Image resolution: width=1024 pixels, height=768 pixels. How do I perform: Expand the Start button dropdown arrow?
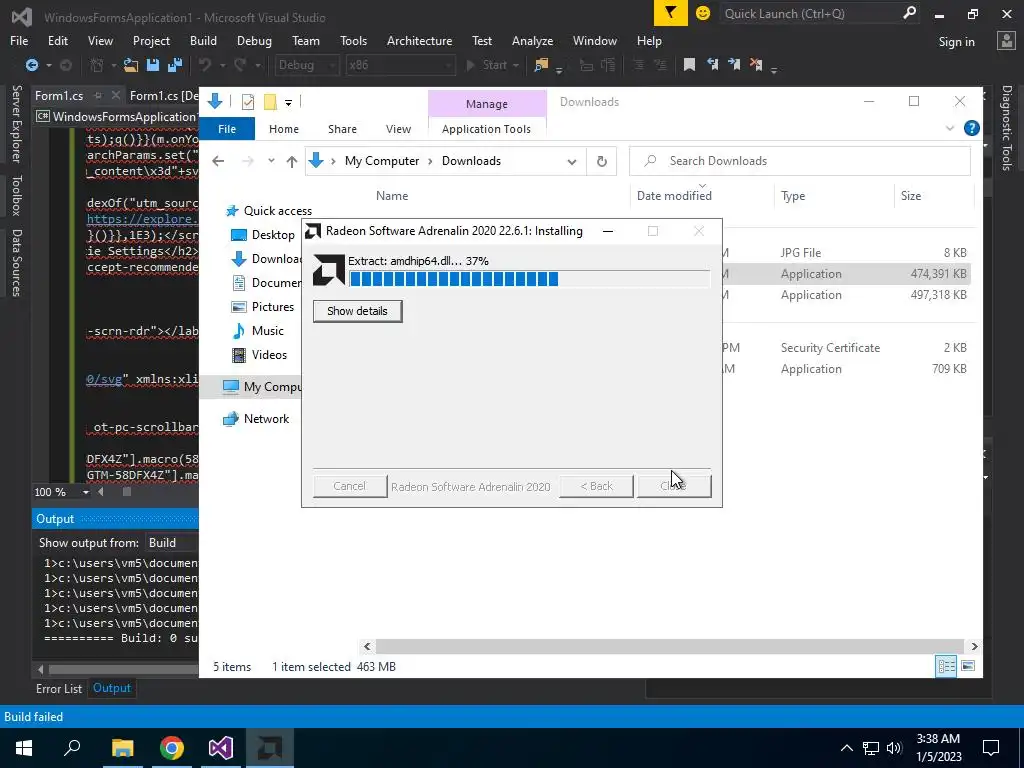(x=516, y=65)
